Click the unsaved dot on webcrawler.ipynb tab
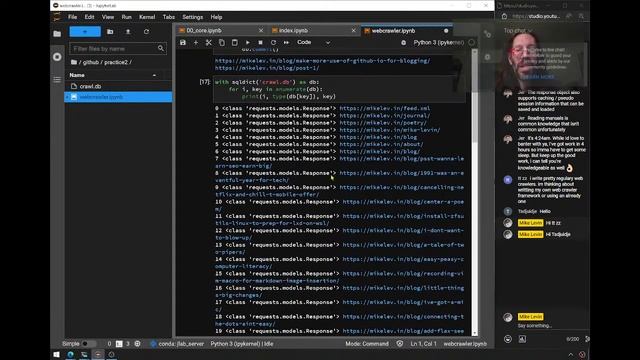 click(x=446, y=31)
